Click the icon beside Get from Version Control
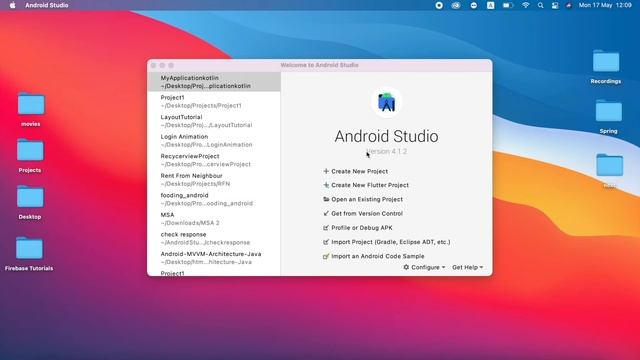The width and height of the screenshot is (640, 360). [x=326, y=213]
